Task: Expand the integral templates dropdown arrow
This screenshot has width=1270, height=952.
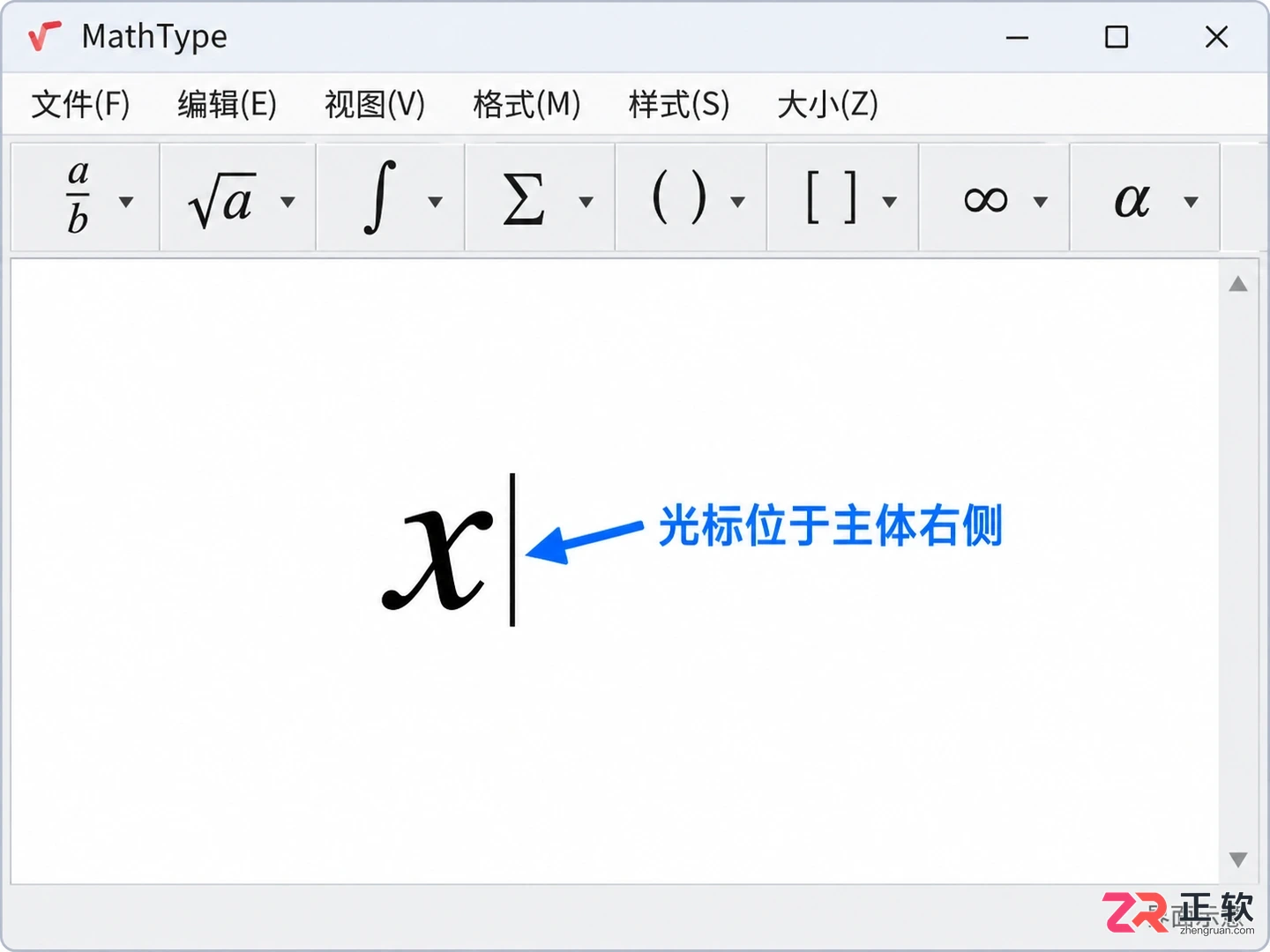Action: [435, 202]
